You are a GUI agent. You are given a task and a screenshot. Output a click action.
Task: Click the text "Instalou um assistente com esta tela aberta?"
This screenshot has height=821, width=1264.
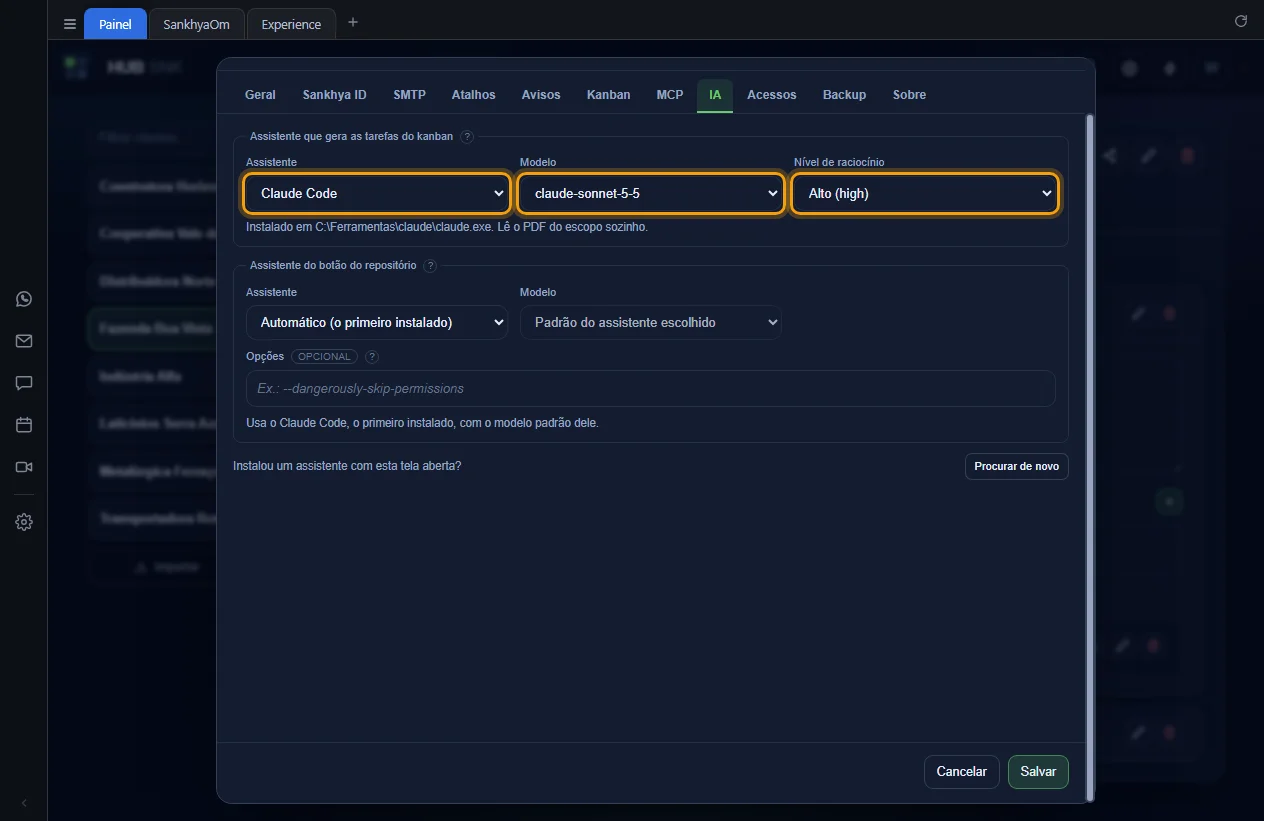(x=347, y=466)
